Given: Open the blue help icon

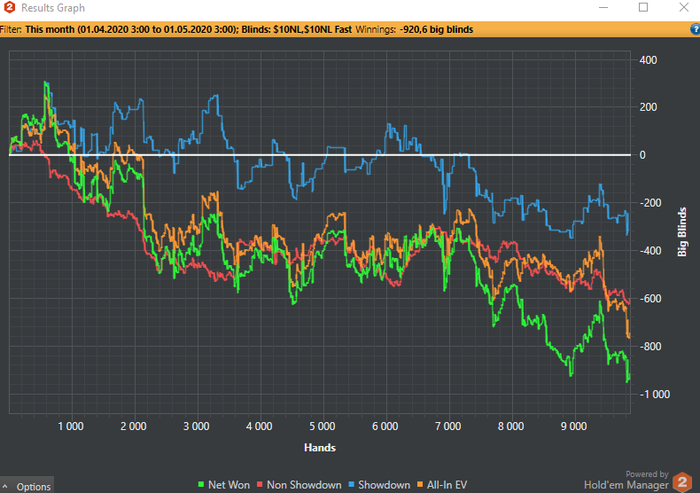Looking at the screenshot, I should (695, 29).
